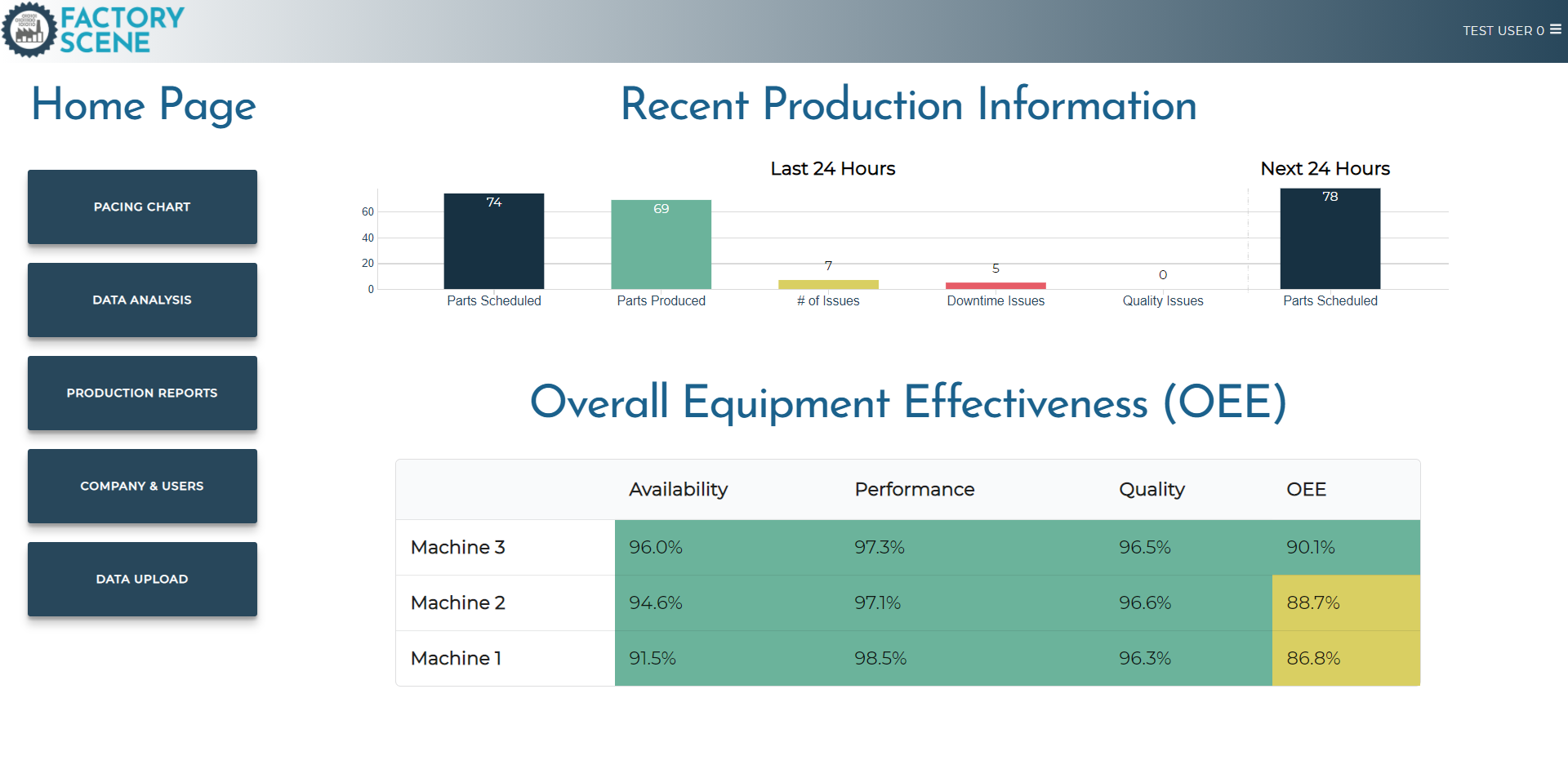Viewport: 1568px width, 778px height.
Task: Open Company & Users section
Action: (x=142, y=486)
